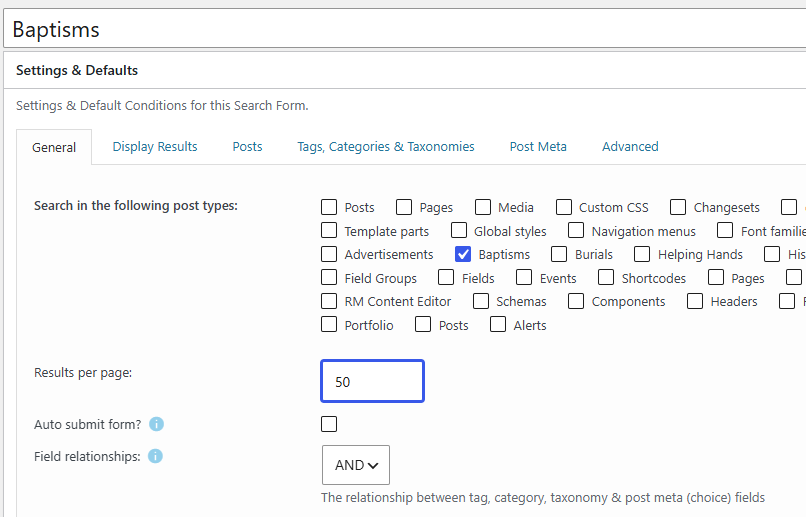The width and height of the screenshot is (806, 517).
Task: Check the Events checkbox
Action: click(524, 278)
